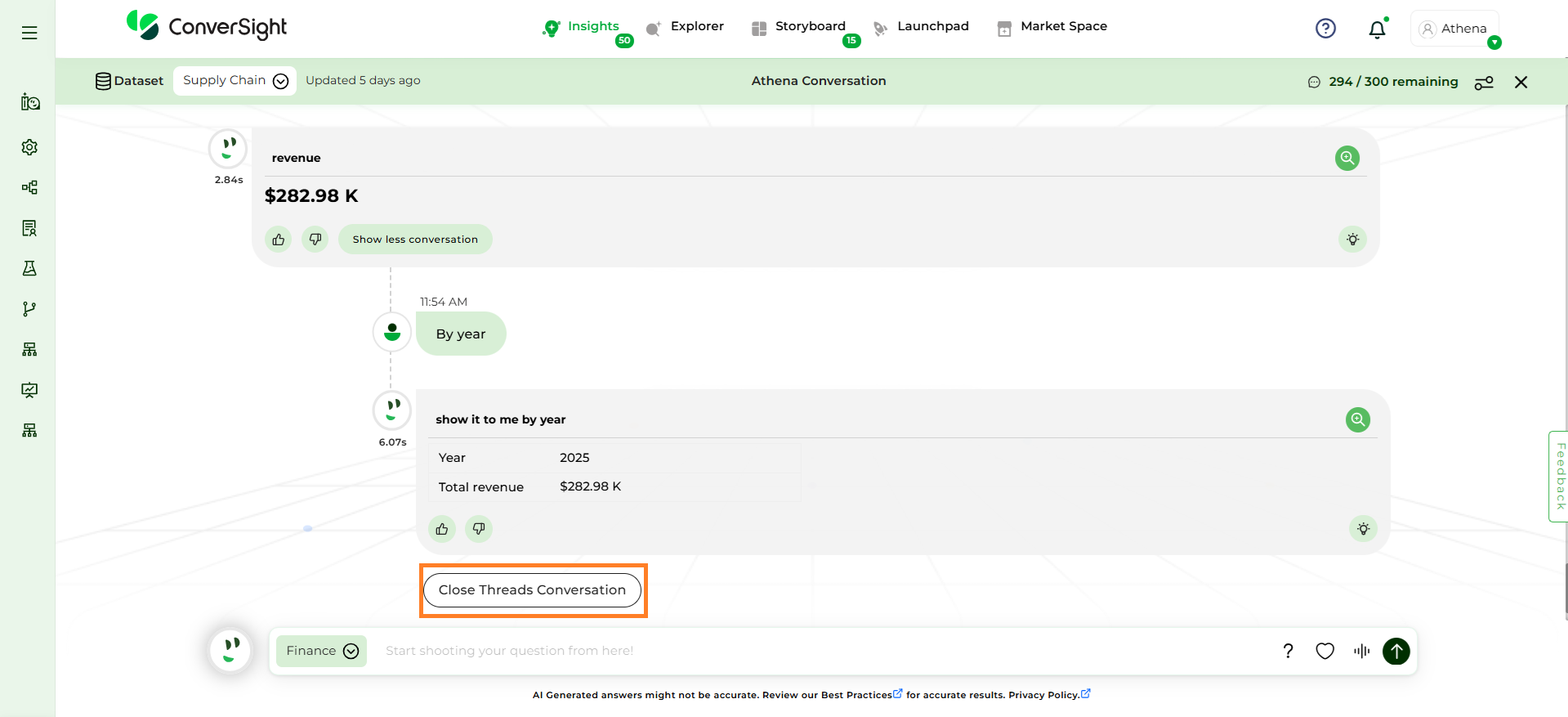
Task: Click the question input field
Action: (817, 651)
